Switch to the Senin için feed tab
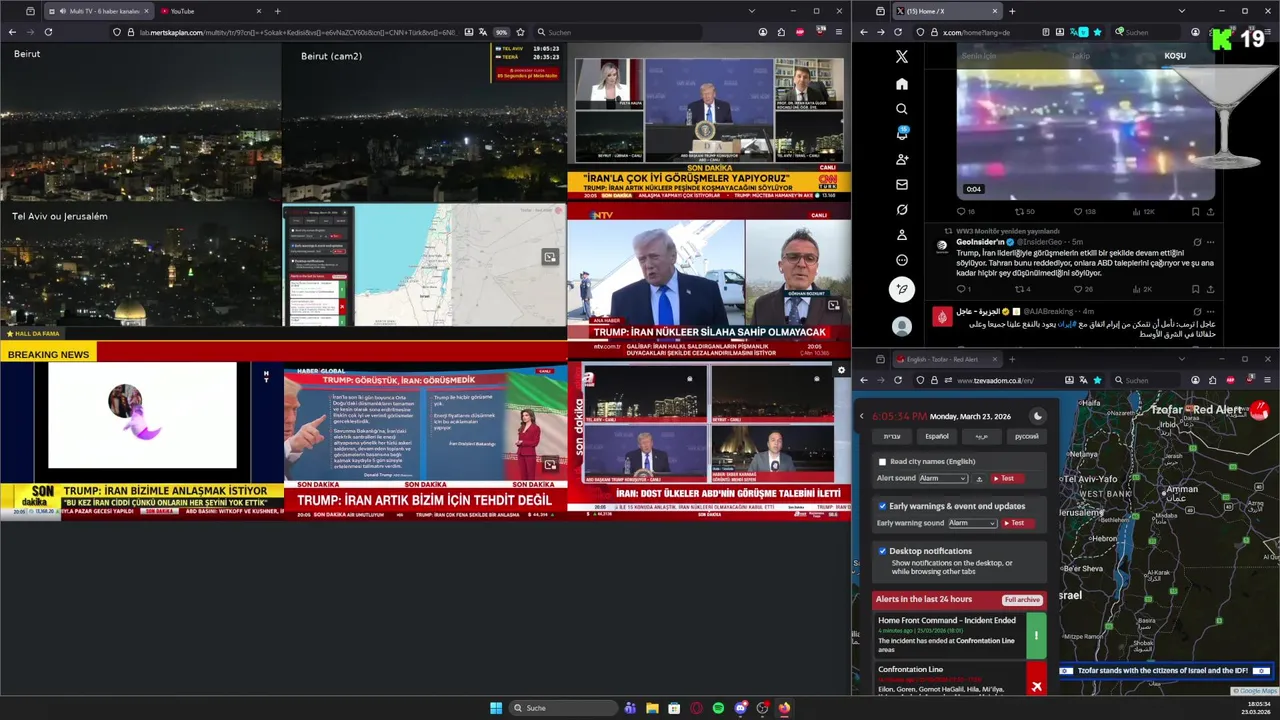The height and width of the screenshot is (720, 1280). pyautogui.click(x=979, y=56)
